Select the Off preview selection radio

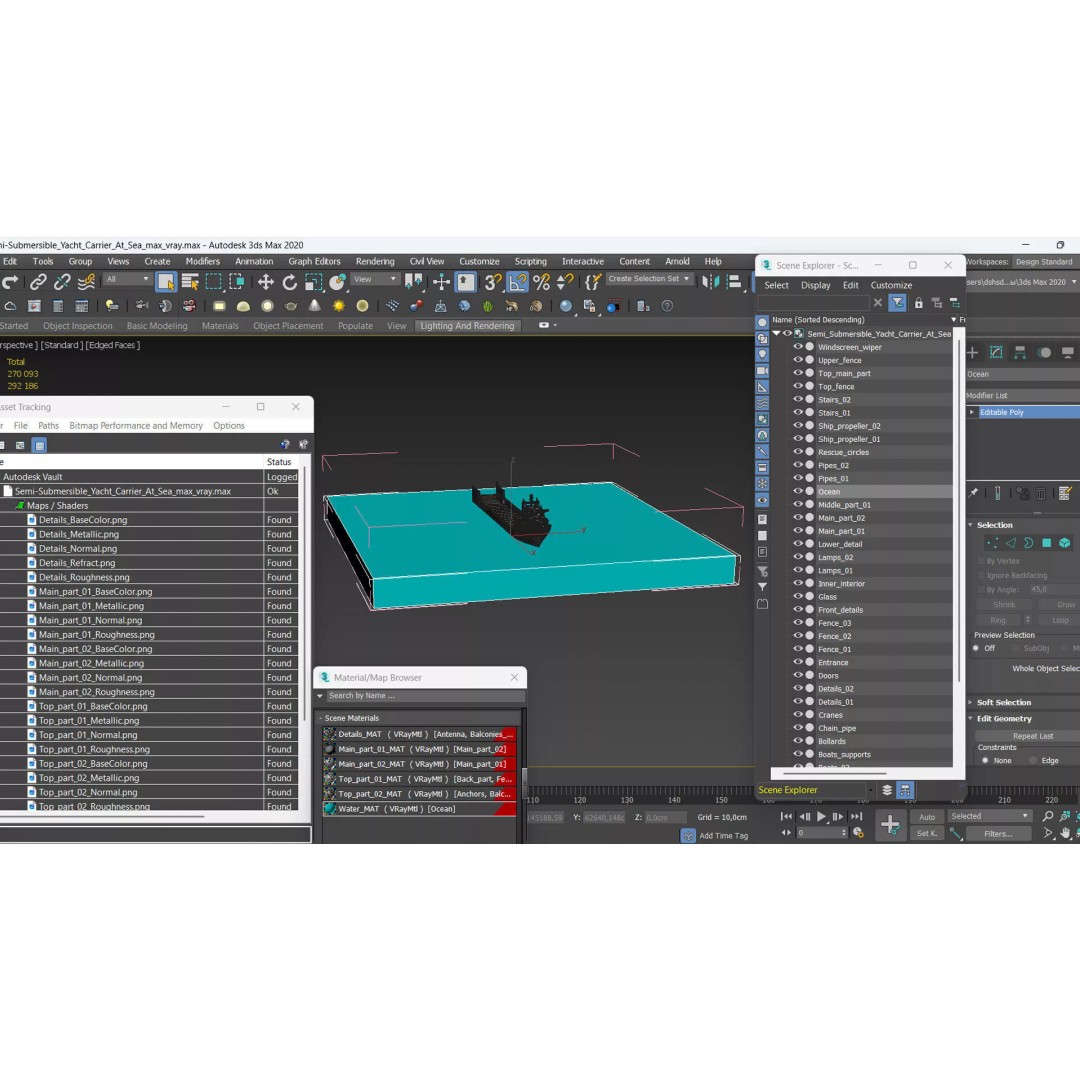pos(976,648)
